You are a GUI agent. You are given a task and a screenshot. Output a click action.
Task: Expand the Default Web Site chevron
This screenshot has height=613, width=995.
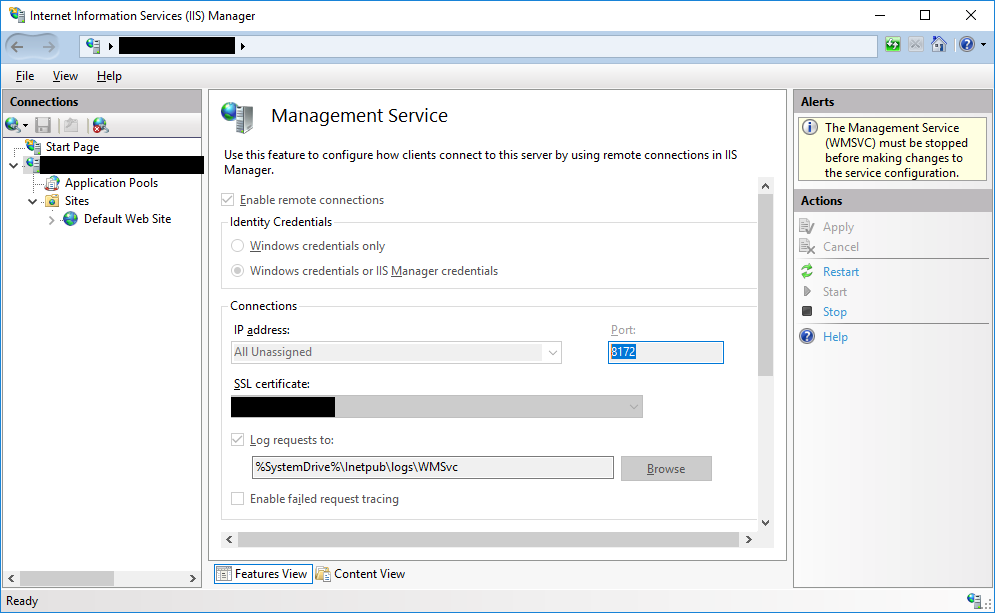[x=51, y=220]
